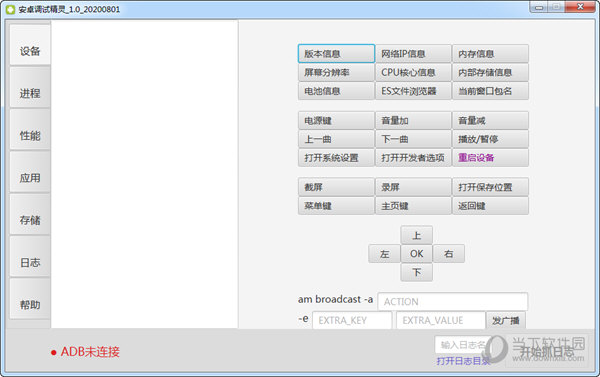The width and height of the screenshot is (600, 377).
Task: Start screen recording with 录屏
Action: coord(413,187)
